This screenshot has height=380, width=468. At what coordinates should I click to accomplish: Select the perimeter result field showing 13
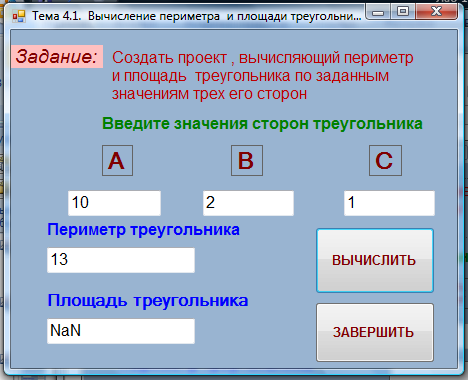coord(121,260)
